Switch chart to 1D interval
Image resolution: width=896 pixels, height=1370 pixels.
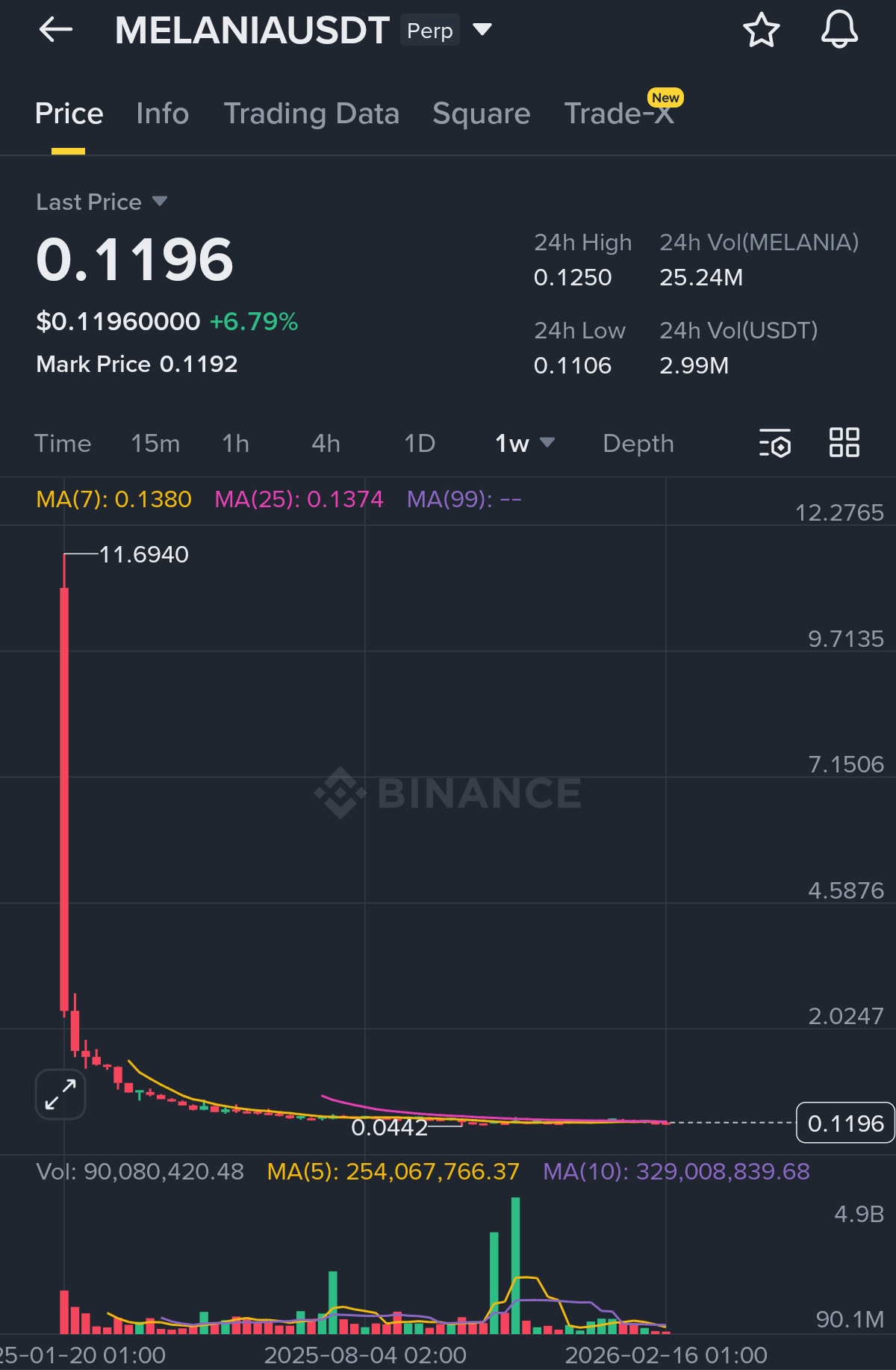pos(420,444)
